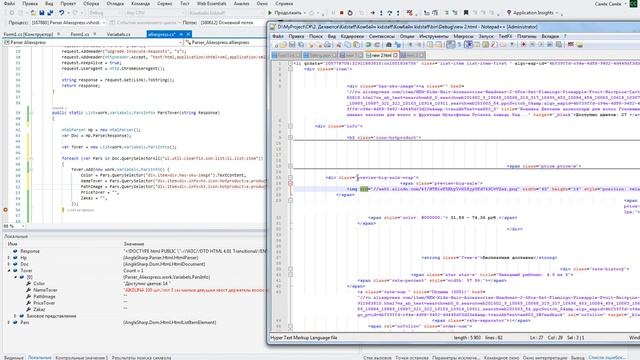Click the Save icon in Visual Studio toolbar
The image size is (640, 360).
pos(42,13)
